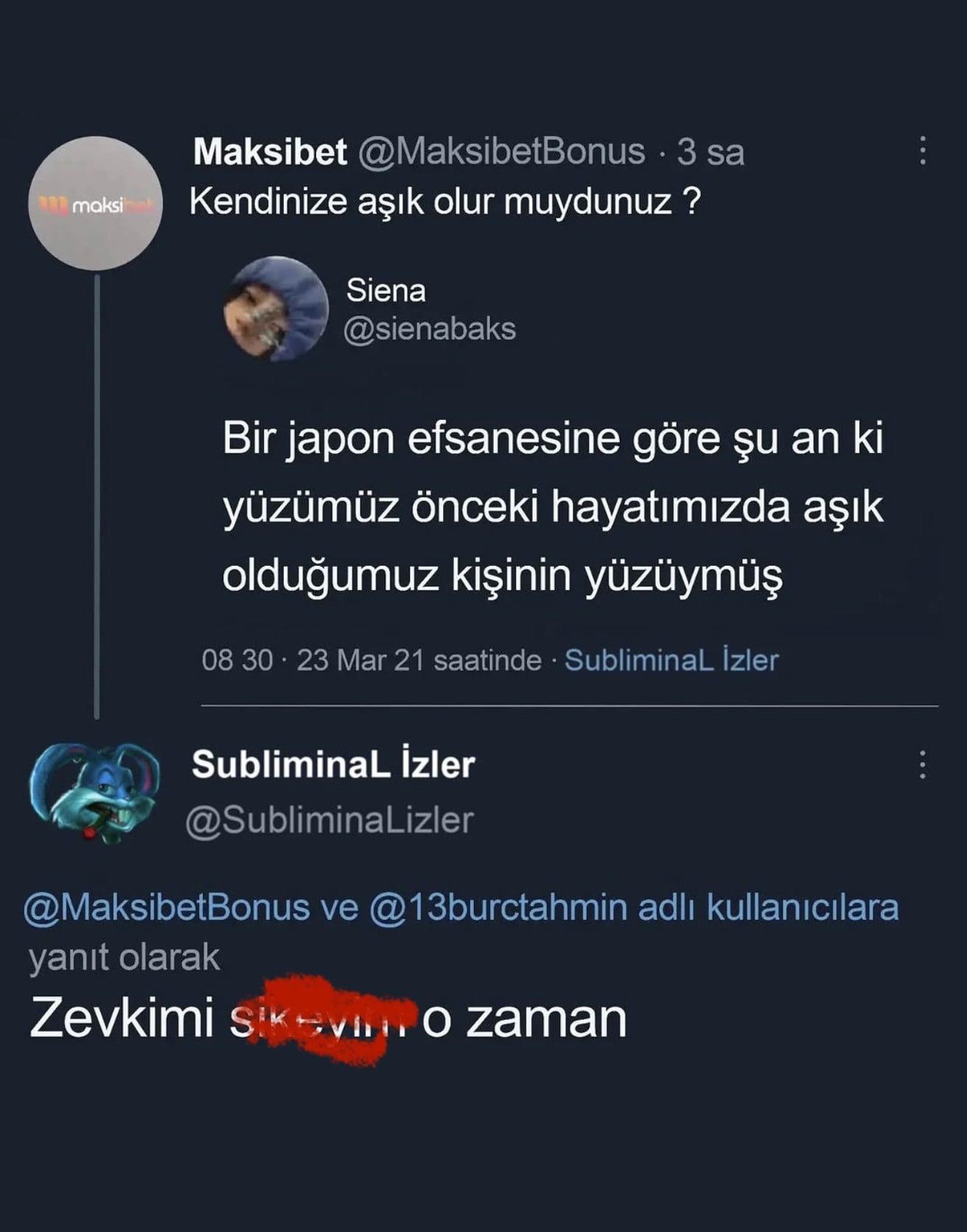Click the blue rabbit avatar of SubliminaL İzler

pos(94,791)
